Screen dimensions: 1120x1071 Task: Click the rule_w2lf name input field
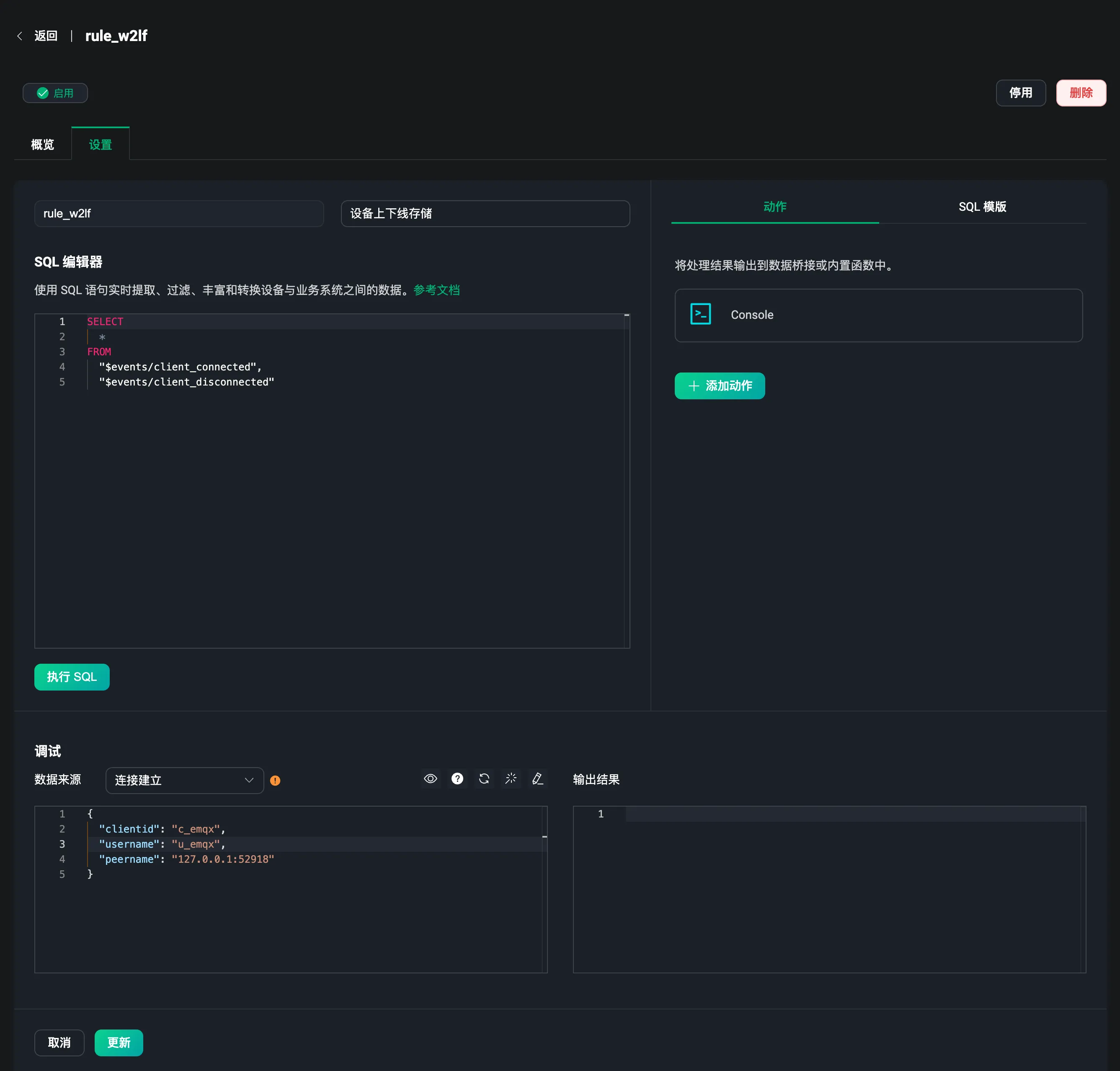point(179,214)
